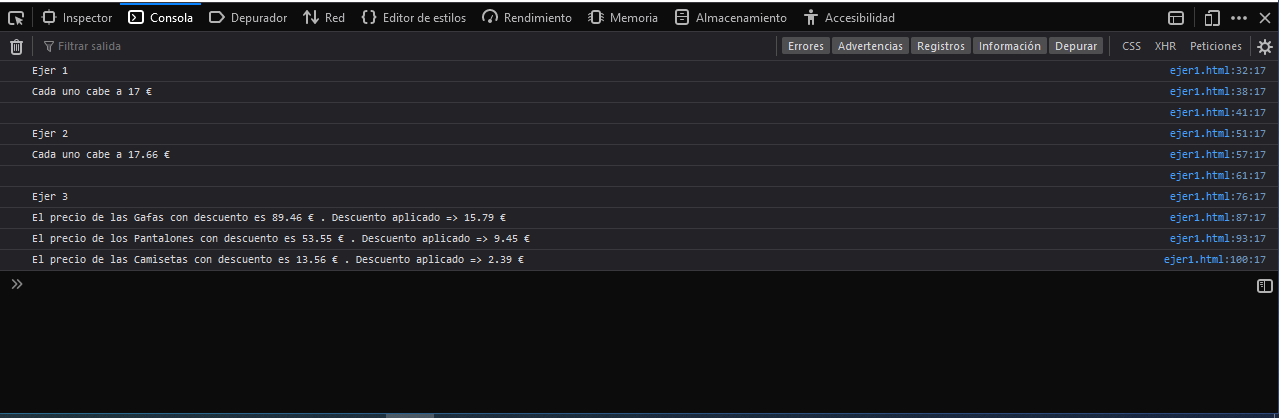Clear console output with trash icon
Image resolution: width=1279 pixels, height=418 pixels.
click(16, 46)
